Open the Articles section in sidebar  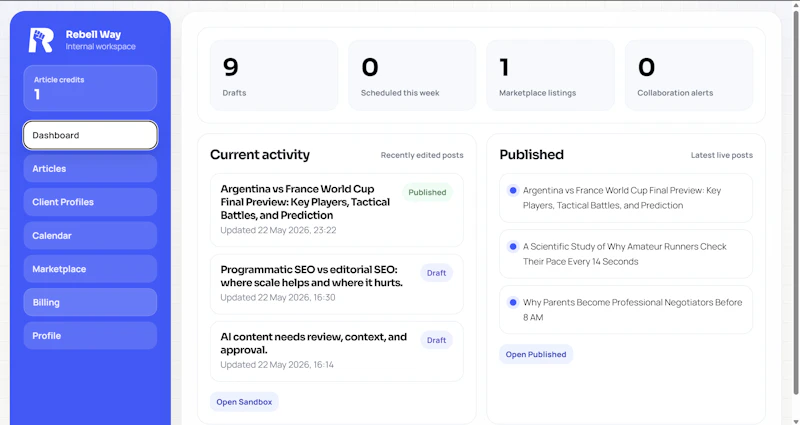tap(90, 168)
